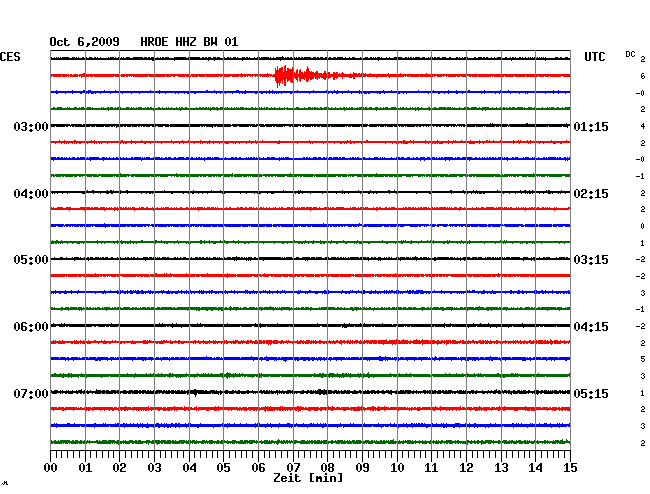Click the date text 'Oct 6,2009'

click(x=84, y=42)
